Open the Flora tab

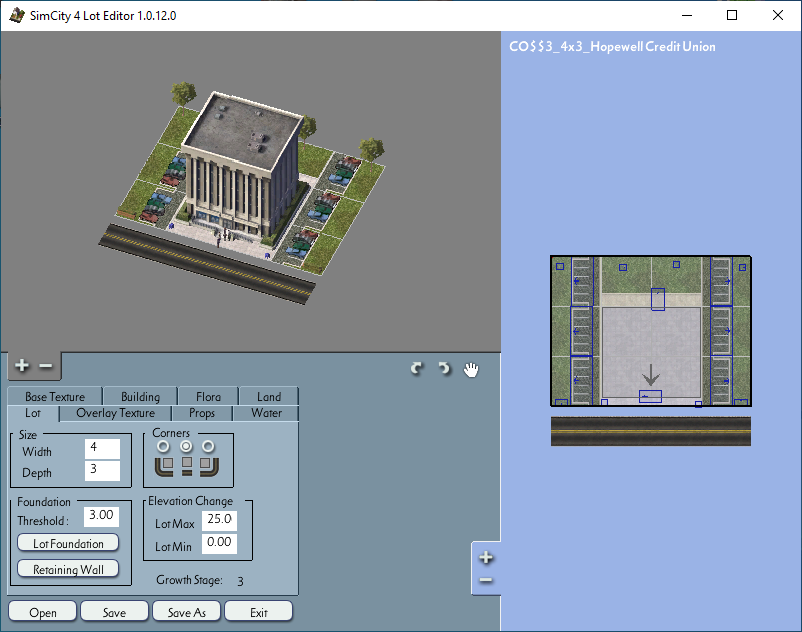point(208,397)
